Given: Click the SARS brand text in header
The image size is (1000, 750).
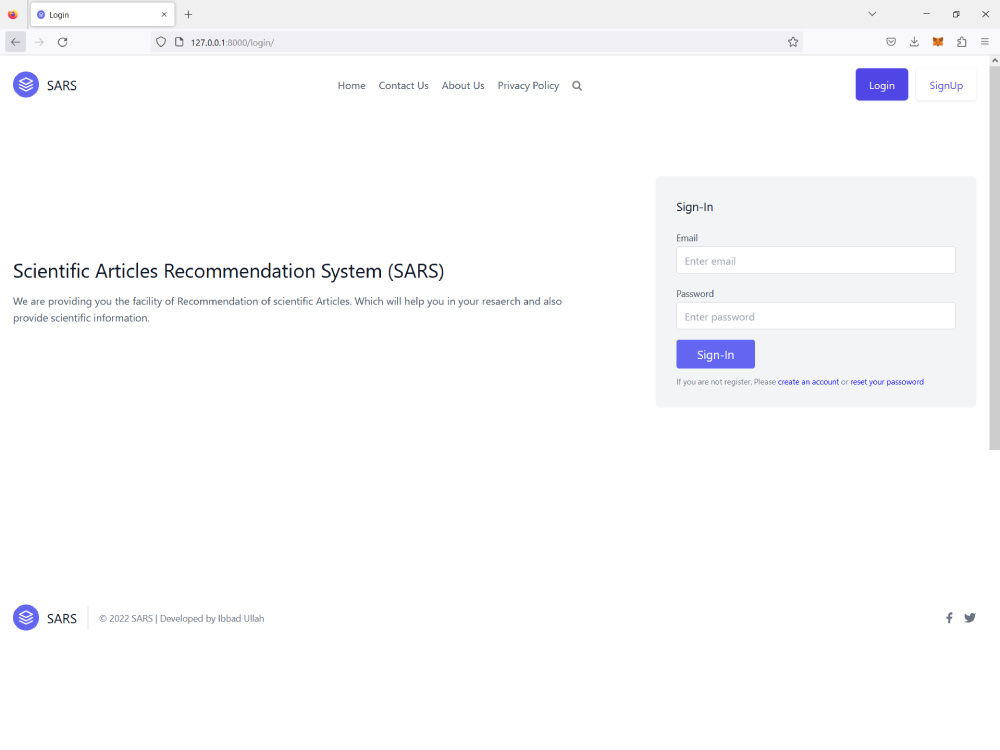Looking at the screenshot, I should (x=62, y=85).
